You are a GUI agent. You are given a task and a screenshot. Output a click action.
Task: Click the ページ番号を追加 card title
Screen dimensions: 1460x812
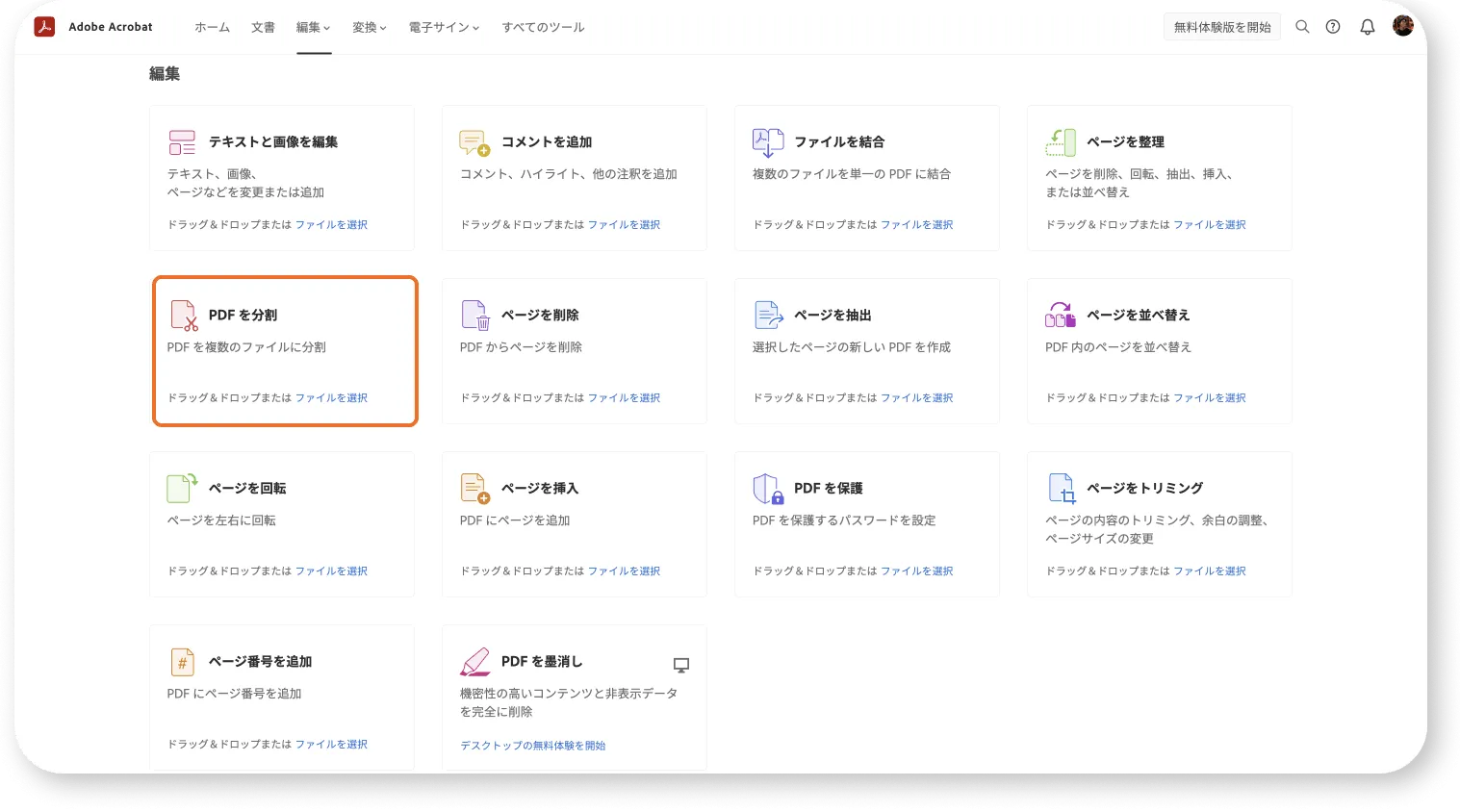(260, 661)
